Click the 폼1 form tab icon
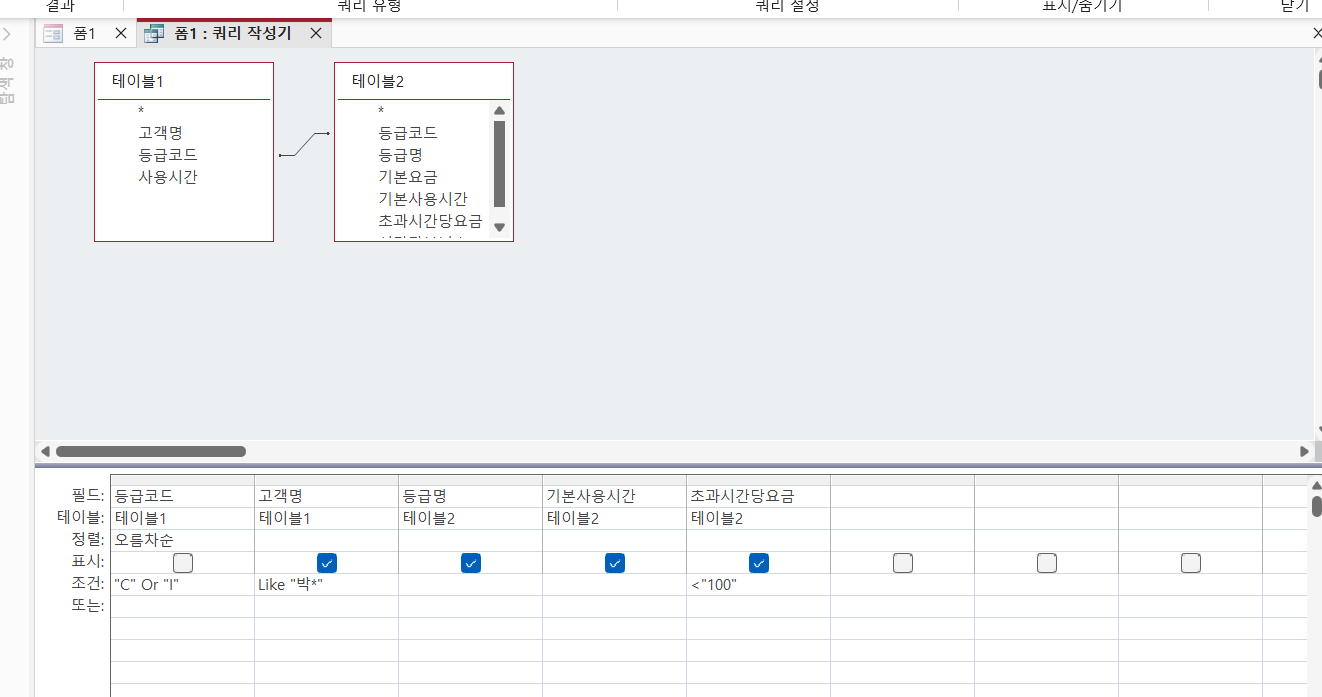Image resolution: width=1322 pixels, height=697 pixels. coord(53,33)
